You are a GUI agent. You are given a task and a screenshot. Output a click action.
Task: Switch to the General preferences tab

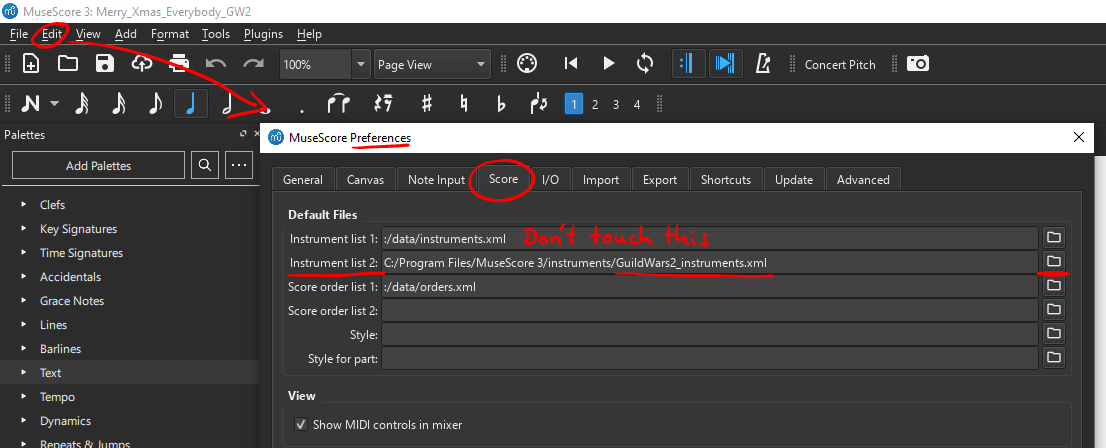point(303,180)
